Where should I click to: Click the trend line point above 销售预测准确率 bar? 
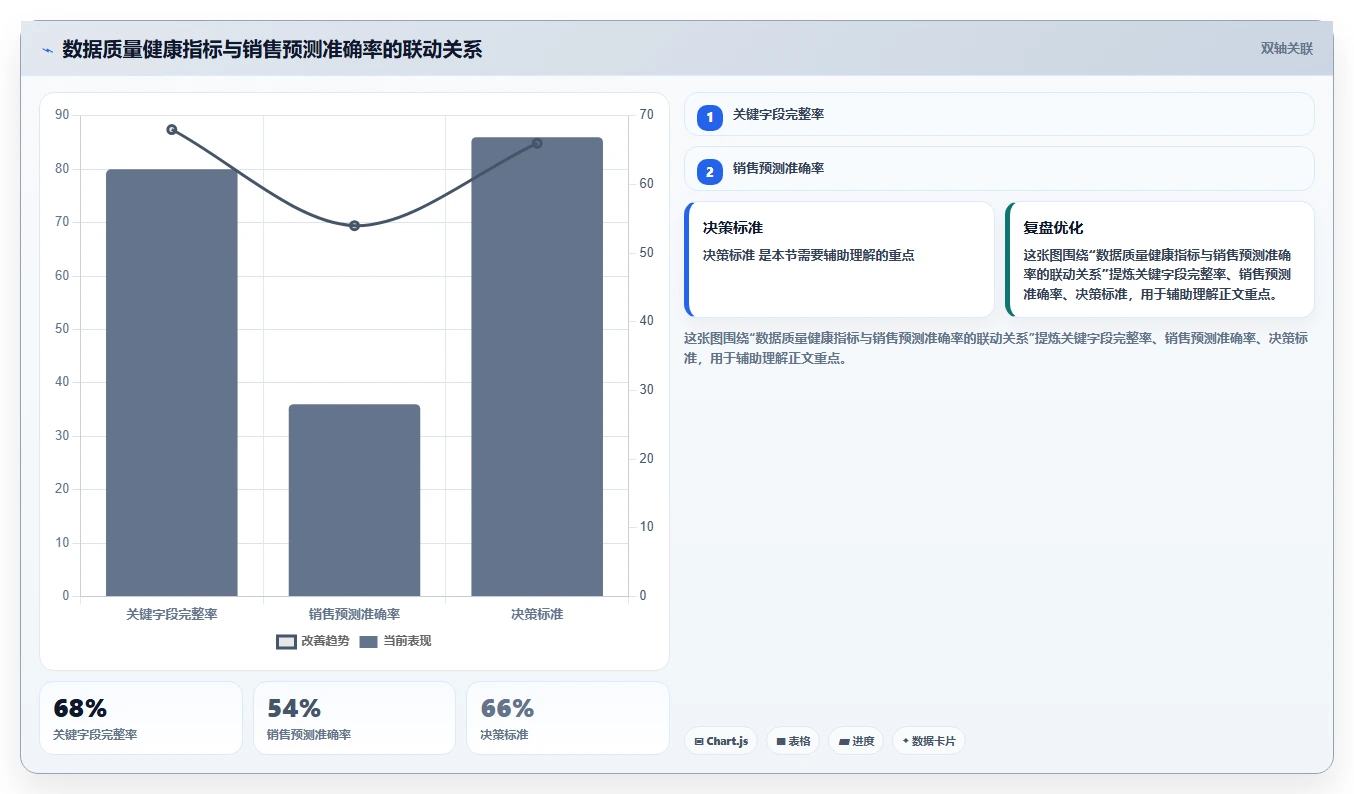(x=354, y=226)
